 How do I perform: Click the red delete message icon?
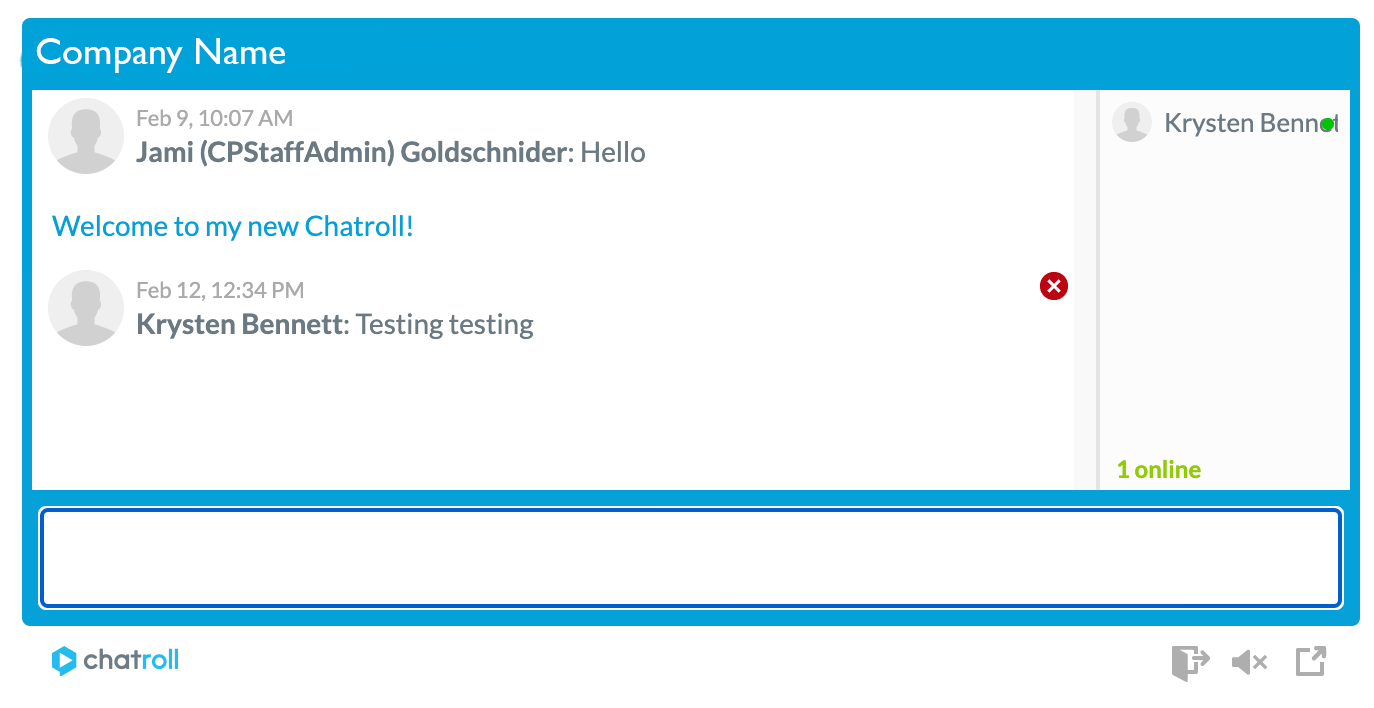[x=1054, y=286]
